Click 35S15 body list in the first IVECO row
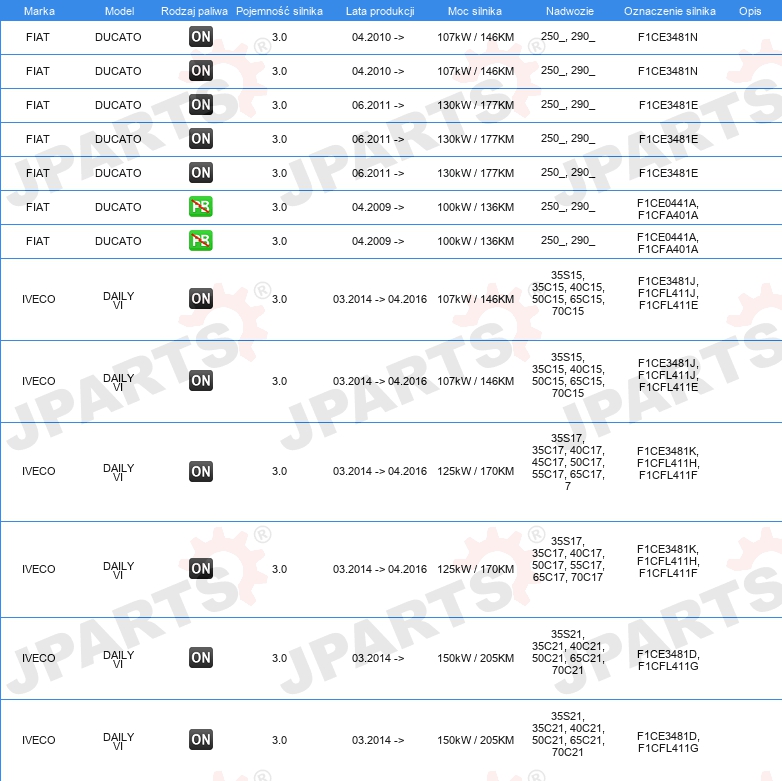This screenshot has height=781, width=782. click(568, 293)
